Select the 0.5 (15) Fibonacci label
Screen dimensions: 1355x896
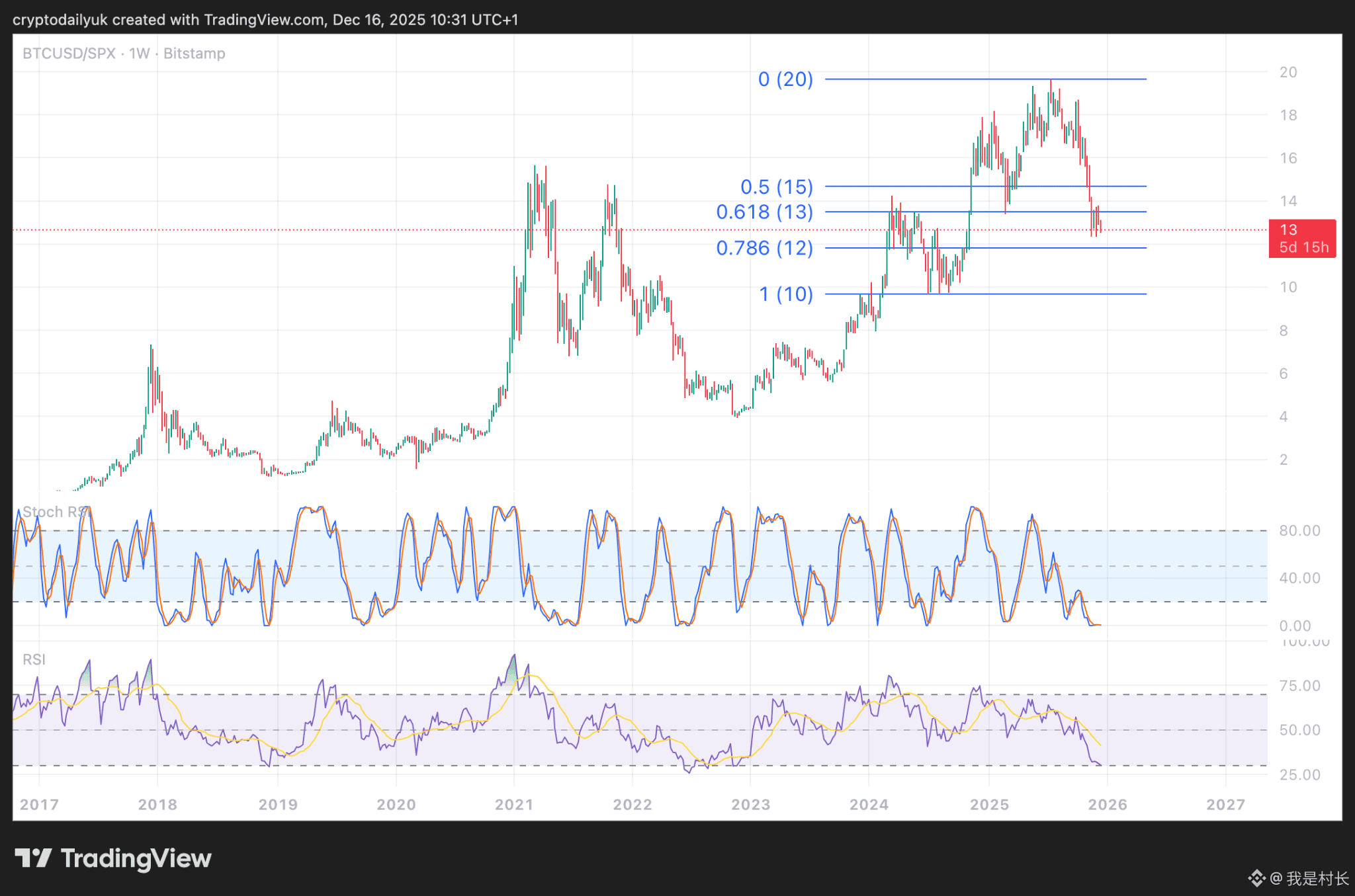tap(776, 187)
